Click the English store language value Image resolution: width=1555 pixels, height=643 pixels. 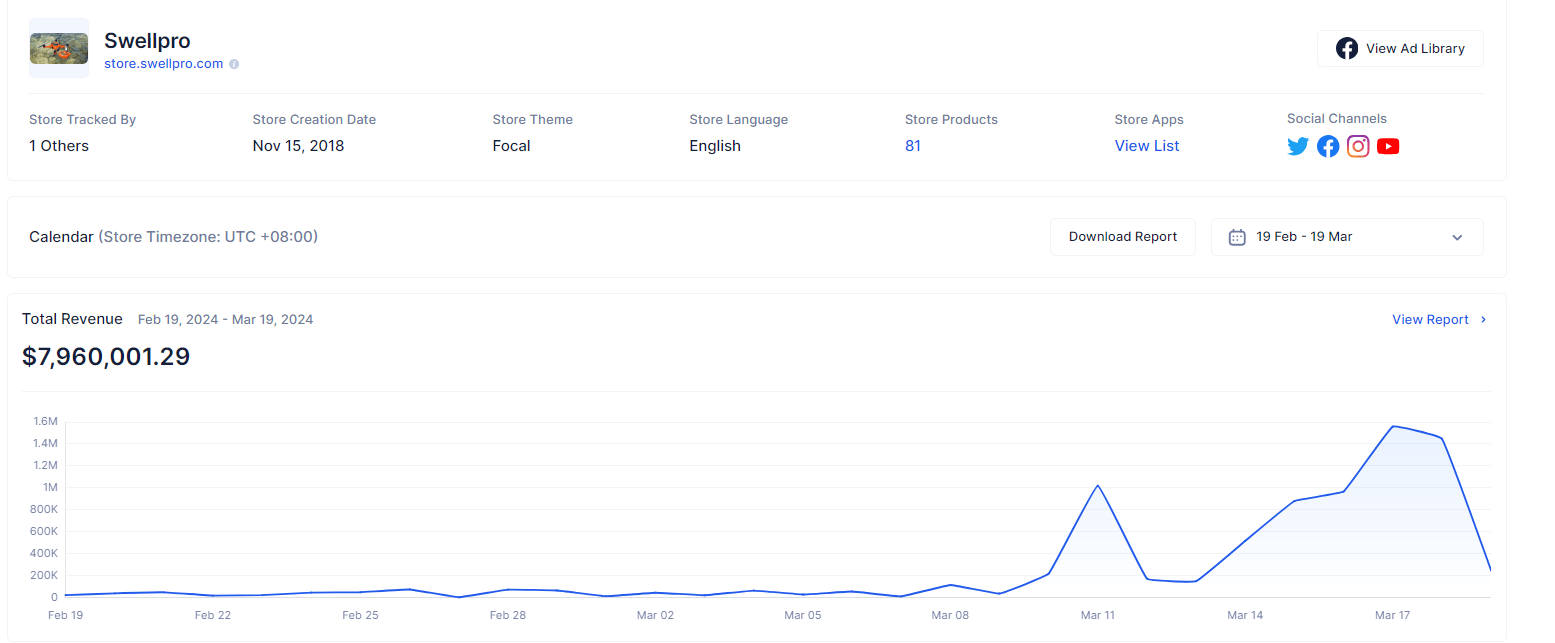(715, 146)
